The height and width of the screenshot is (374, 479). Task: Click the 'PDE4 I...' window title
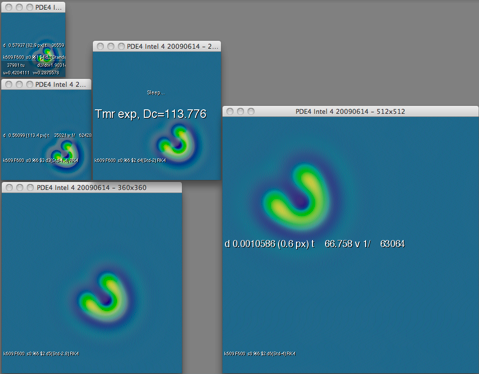pyautogui.click(x=48, y=7)
